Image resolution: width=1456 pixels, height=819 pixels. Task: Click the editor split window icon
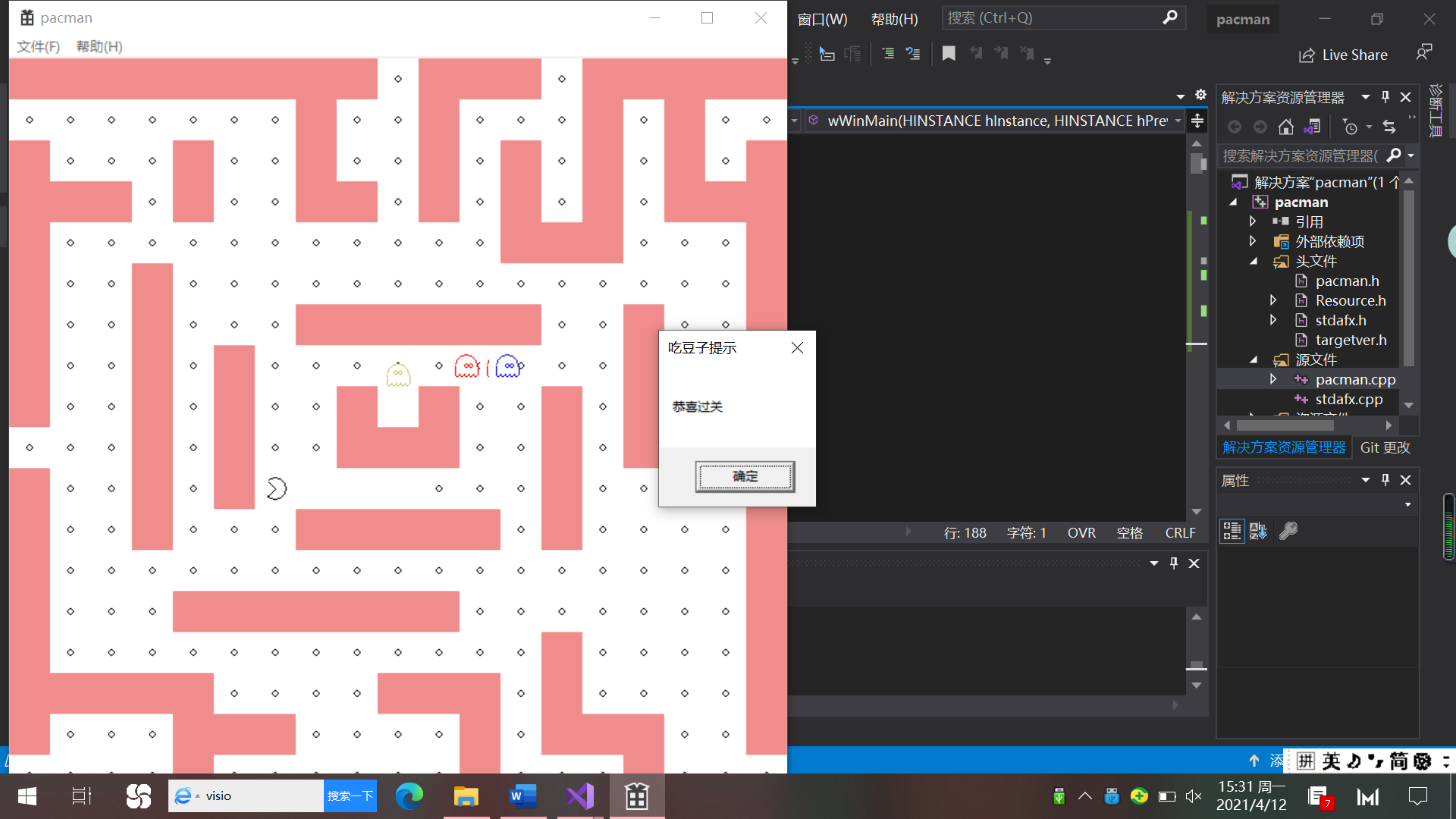tap(1197, 121)
